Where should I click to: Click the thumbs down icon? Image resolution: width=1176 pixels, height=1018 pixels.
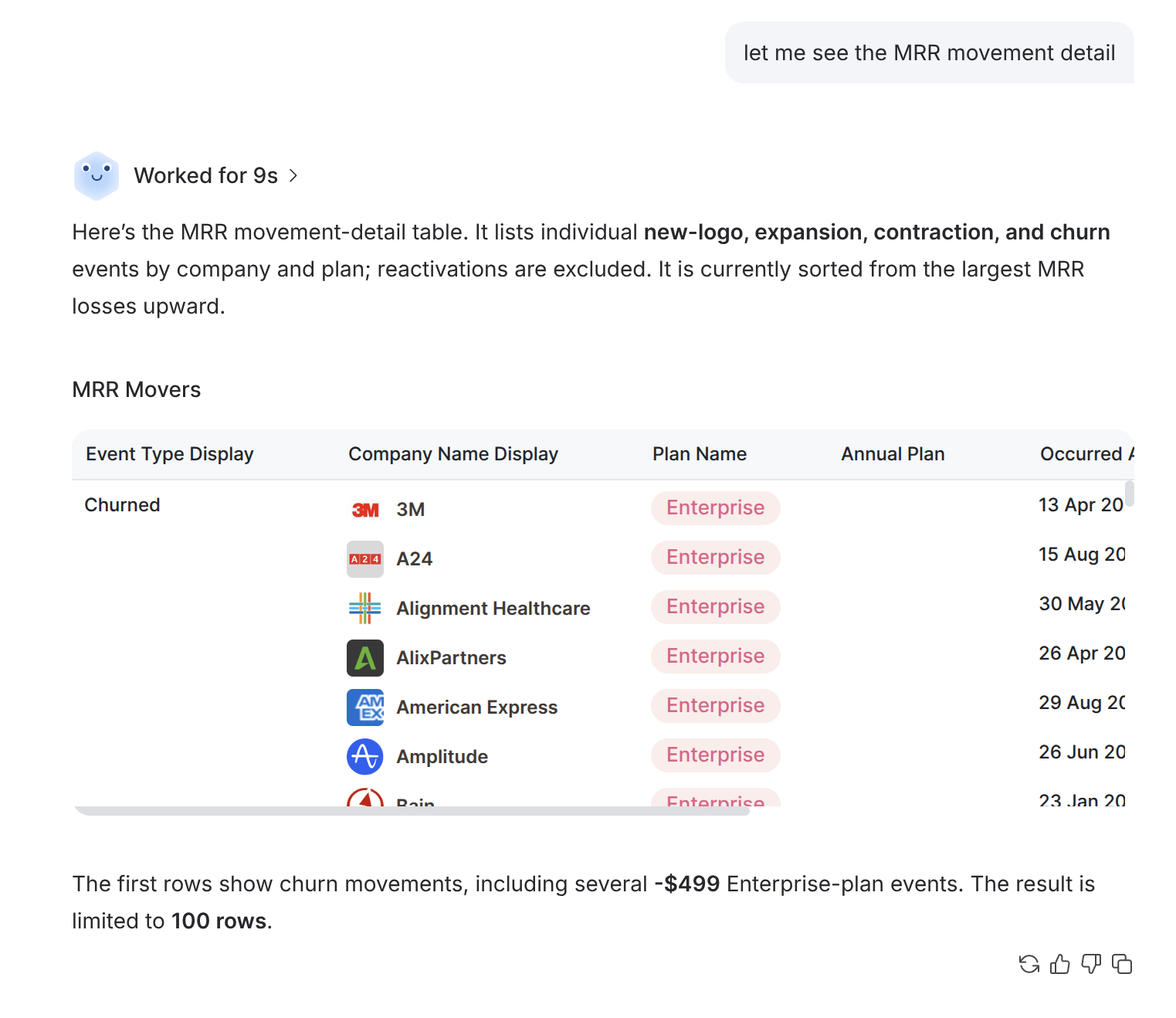coord(1091,964)
